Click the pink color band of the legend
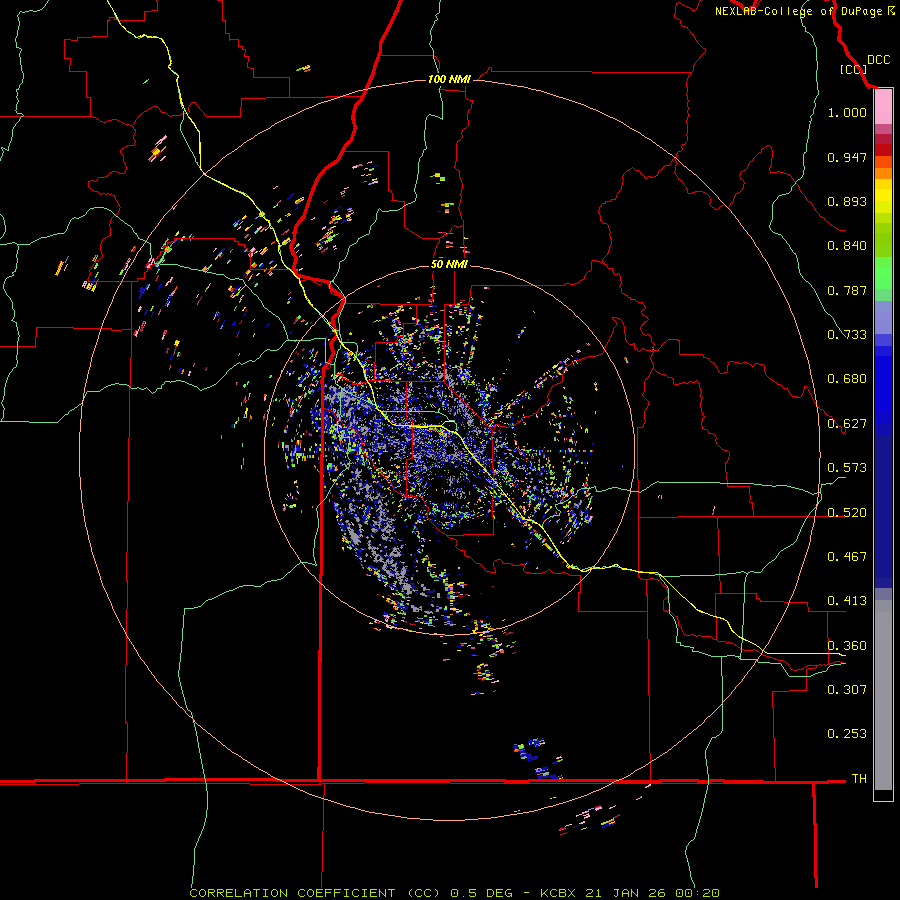This screenshot has width=900, height=900. 883,107
